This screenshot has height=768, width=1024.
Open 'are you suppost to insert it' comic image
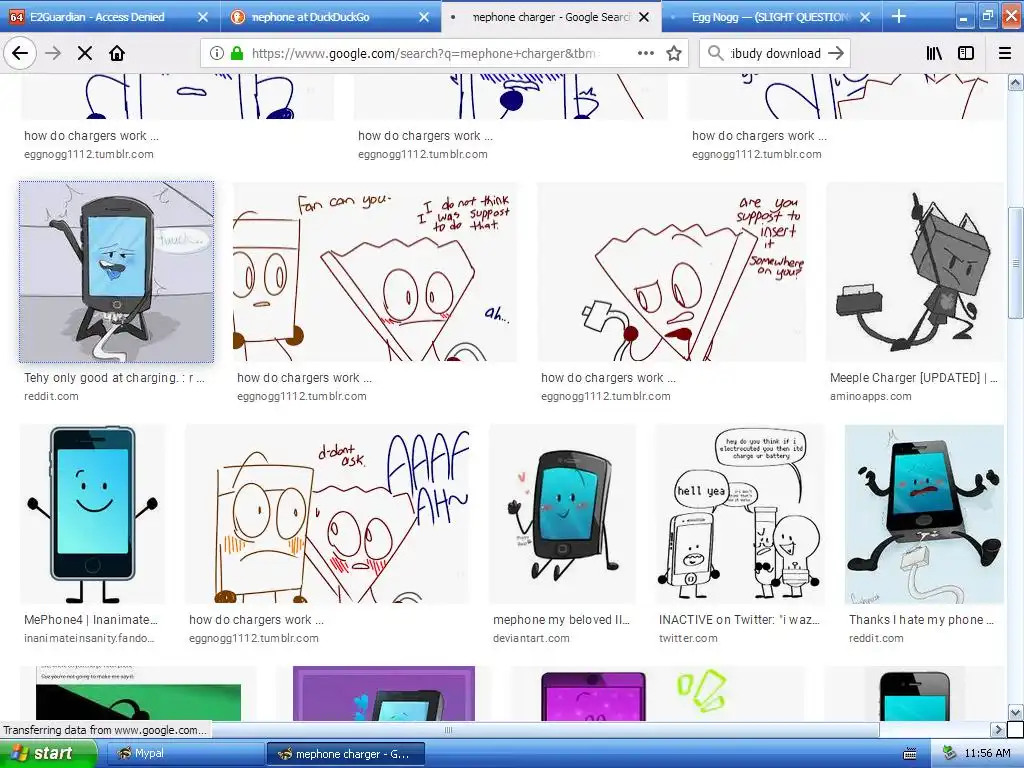(671, 272)
